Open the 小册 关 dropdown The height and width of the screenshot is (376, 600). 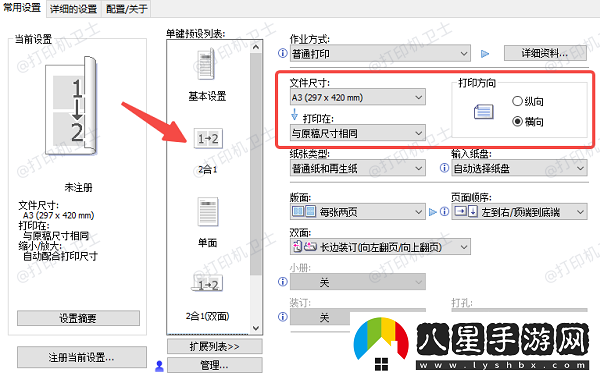[357, 282]
